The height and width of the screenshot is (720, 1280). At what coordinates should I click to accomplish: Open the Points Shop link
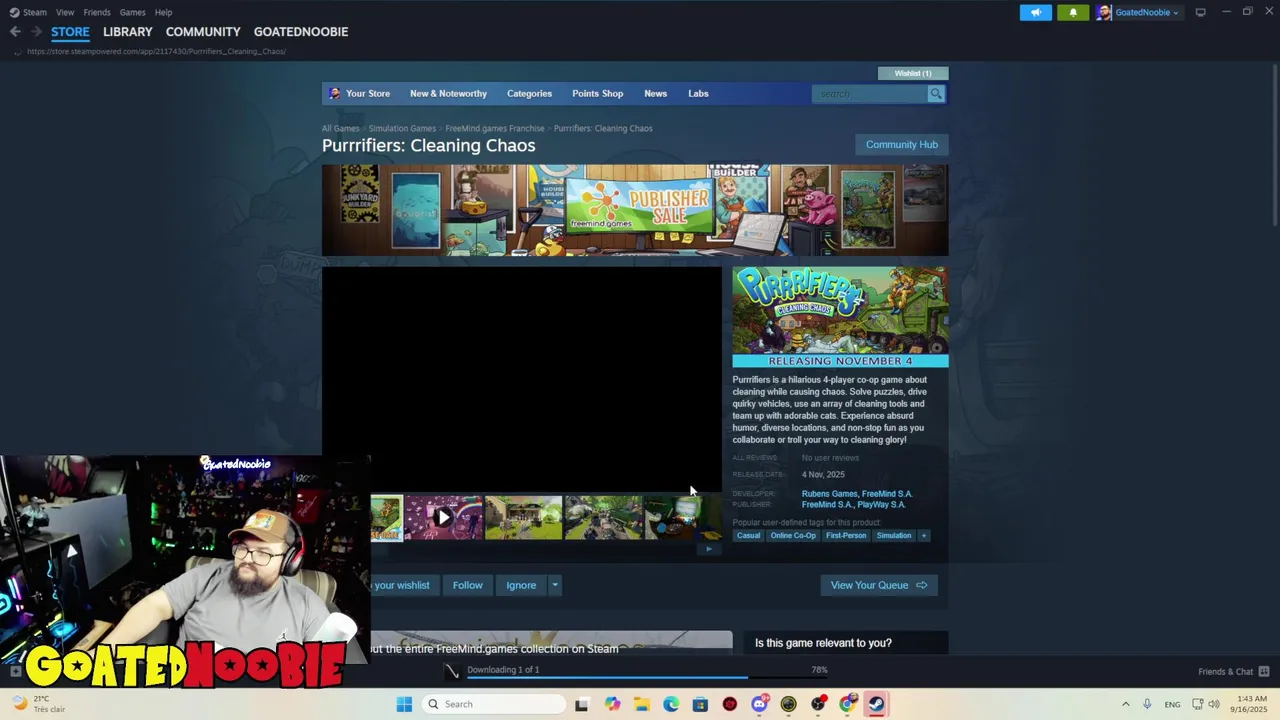[597, 94]
